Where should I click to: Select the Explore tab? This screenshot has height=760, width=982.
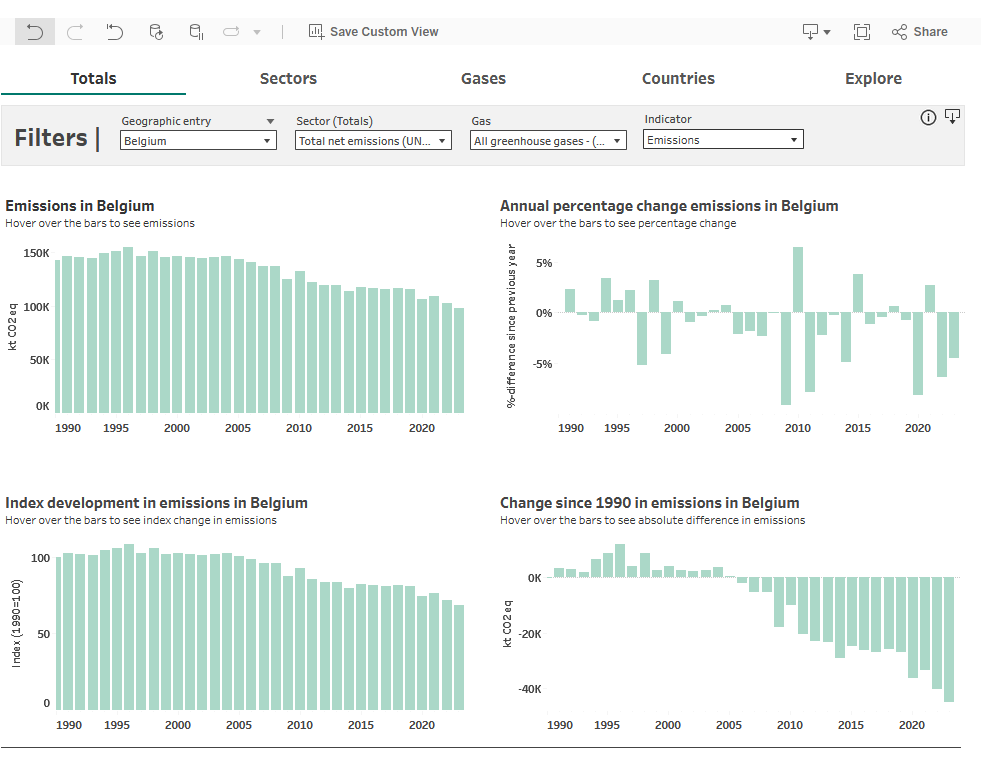point(873,79)
